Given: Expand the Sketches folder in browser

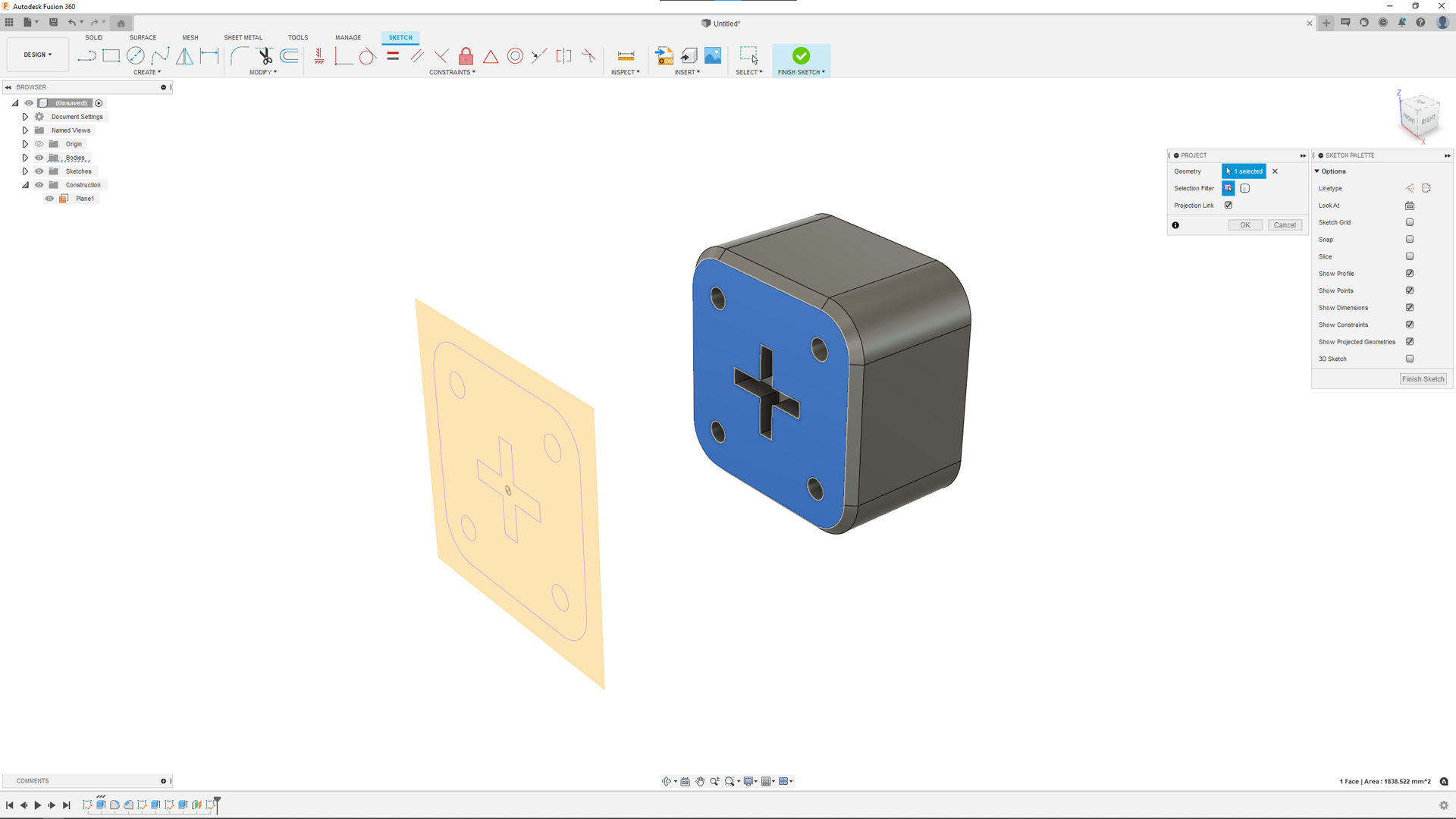Looking at the screenshot, I should pos(25,171).
